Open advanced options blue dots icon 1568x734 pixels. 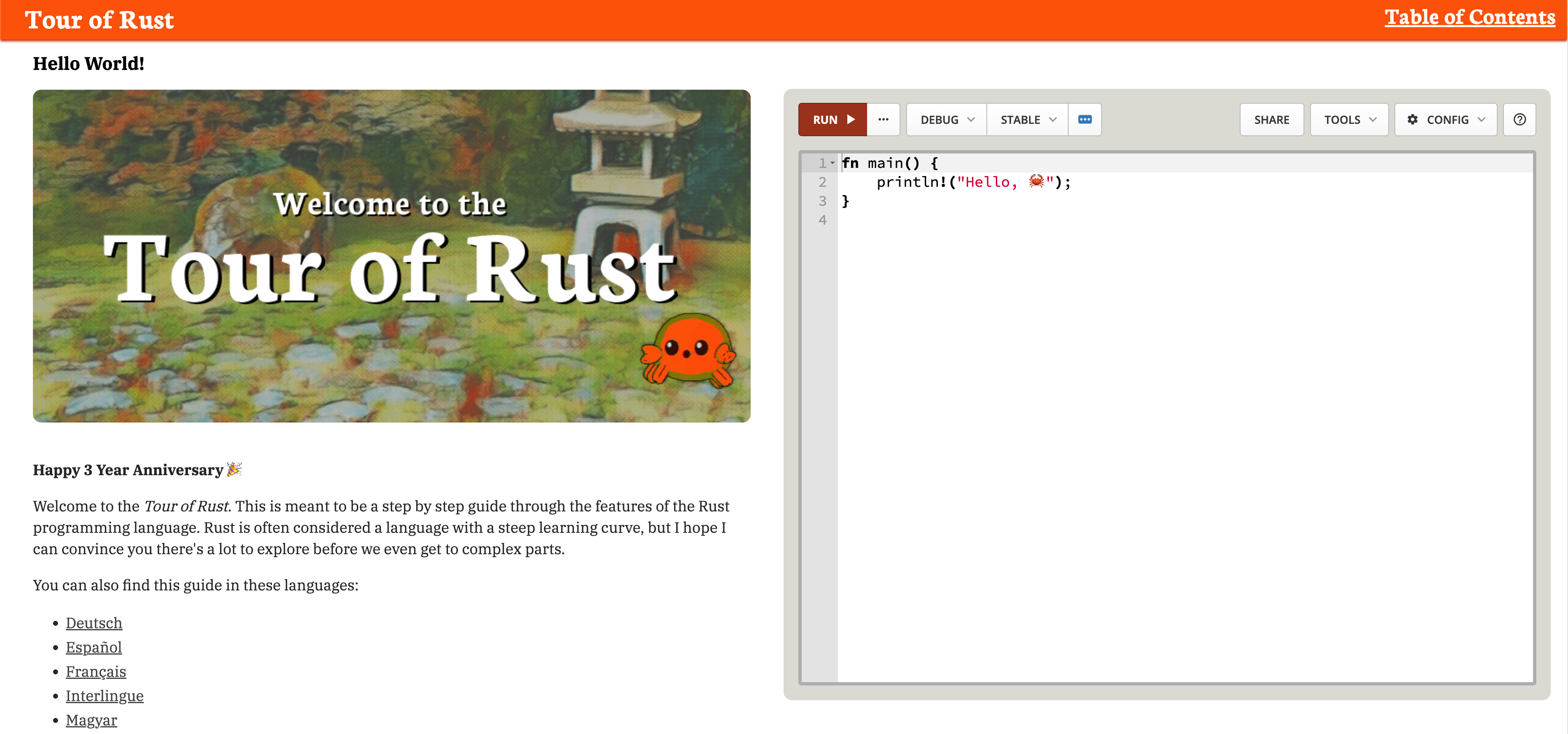(1085, 119)
